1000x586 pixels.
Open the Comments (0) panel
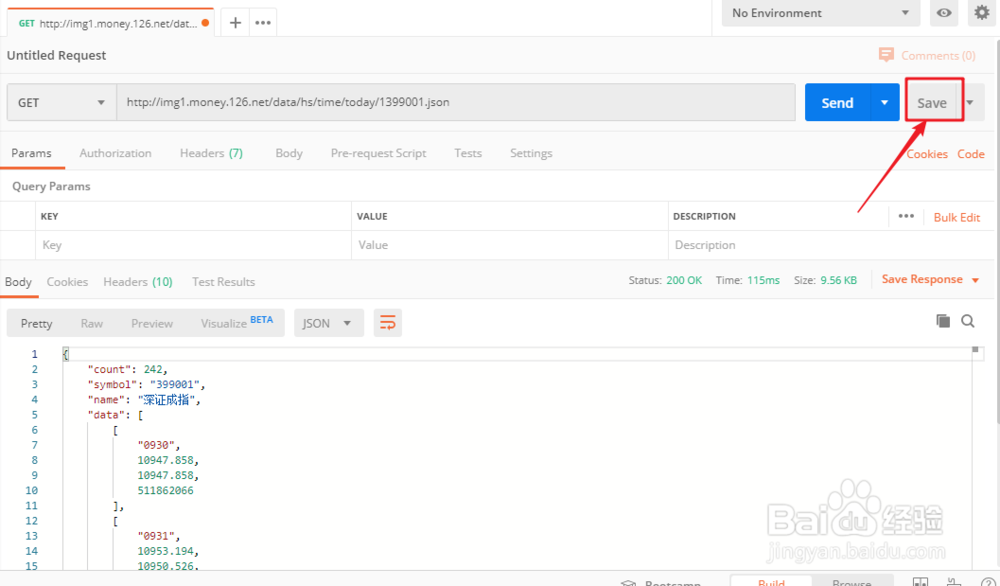click(x=927, y=55)
